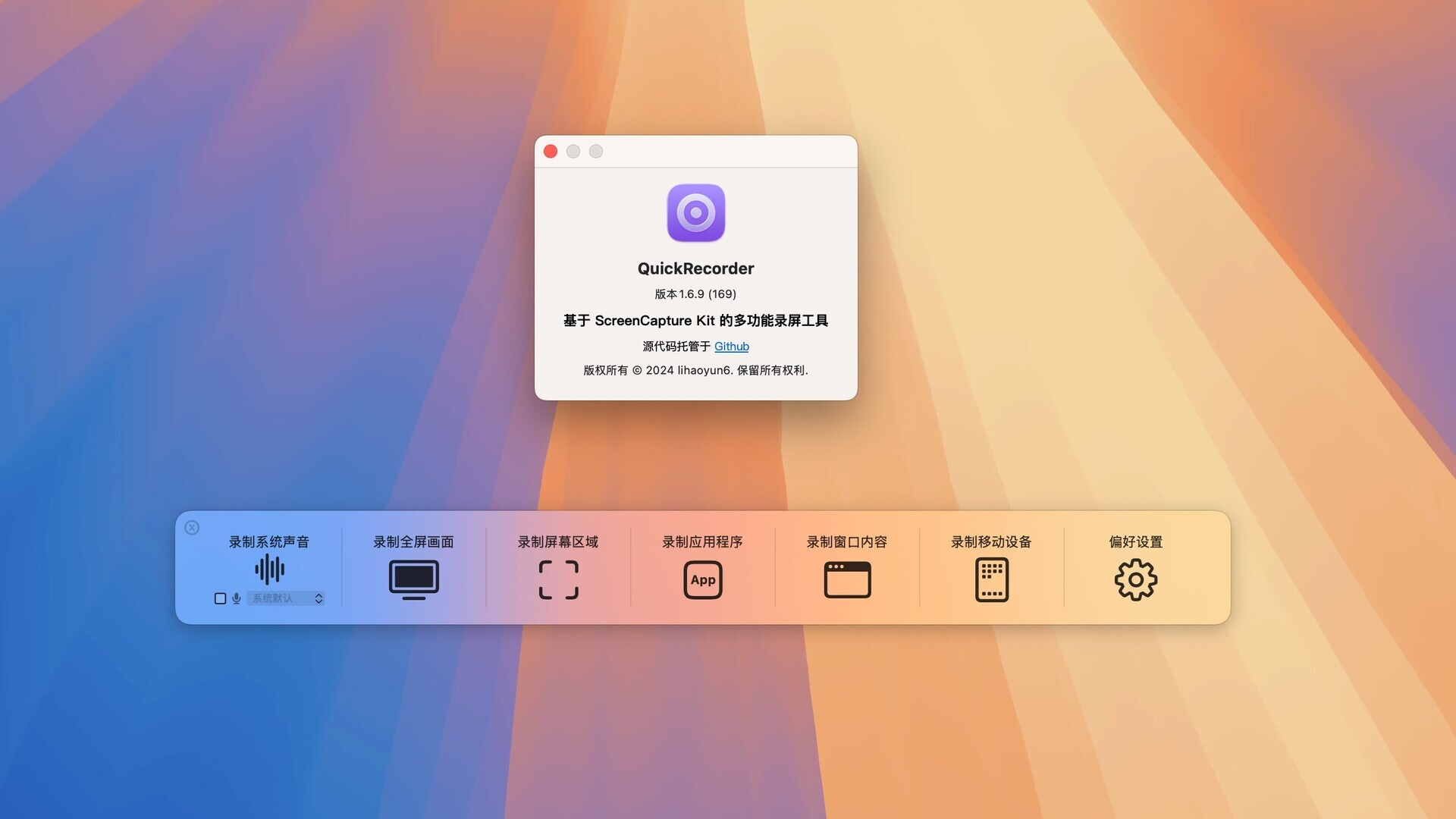
Task: Open preferences with the gear icon
Action: pyautogui.click(x=1136, y=580)
